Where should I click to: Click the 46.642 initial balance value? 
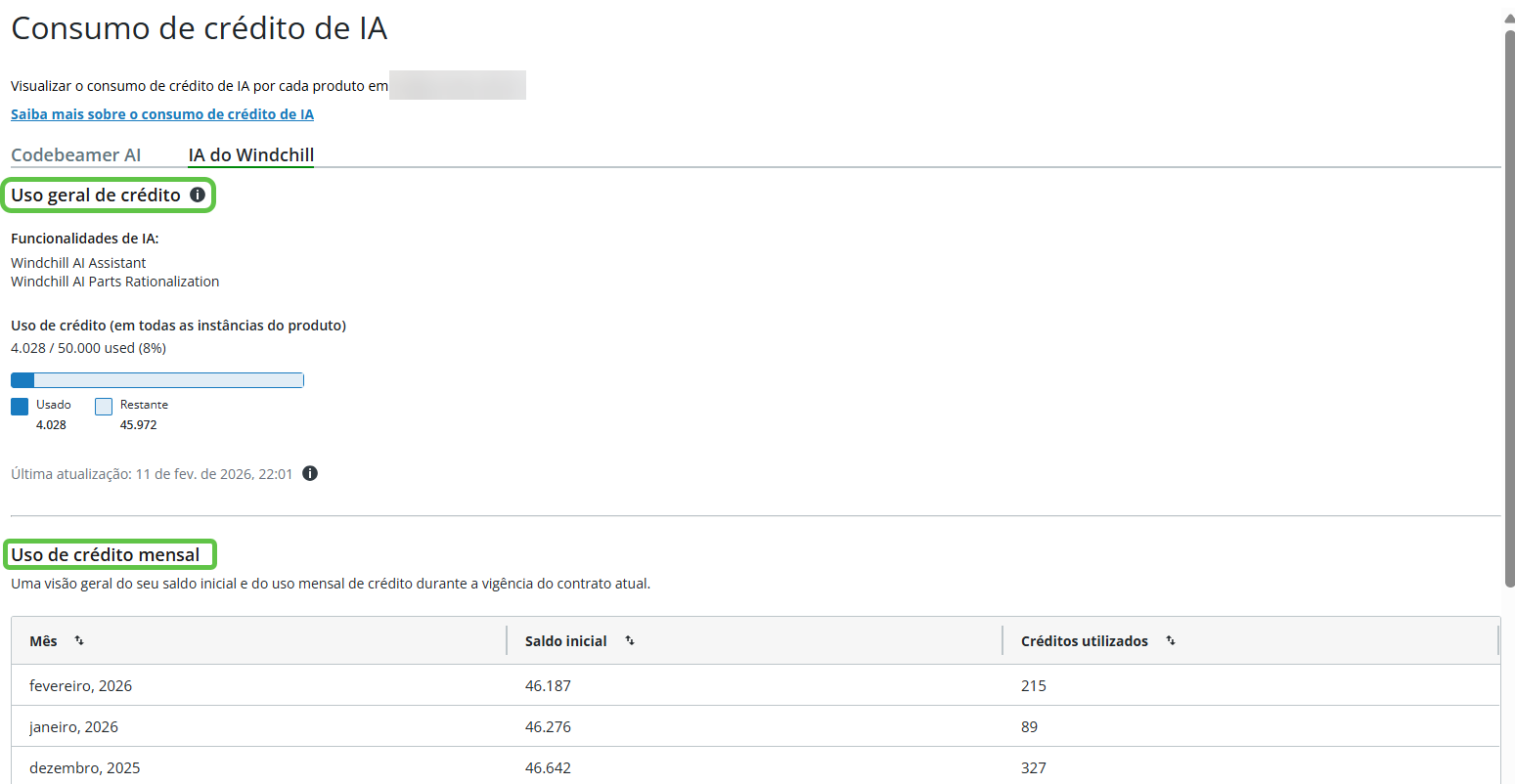[x=548, y=768]
